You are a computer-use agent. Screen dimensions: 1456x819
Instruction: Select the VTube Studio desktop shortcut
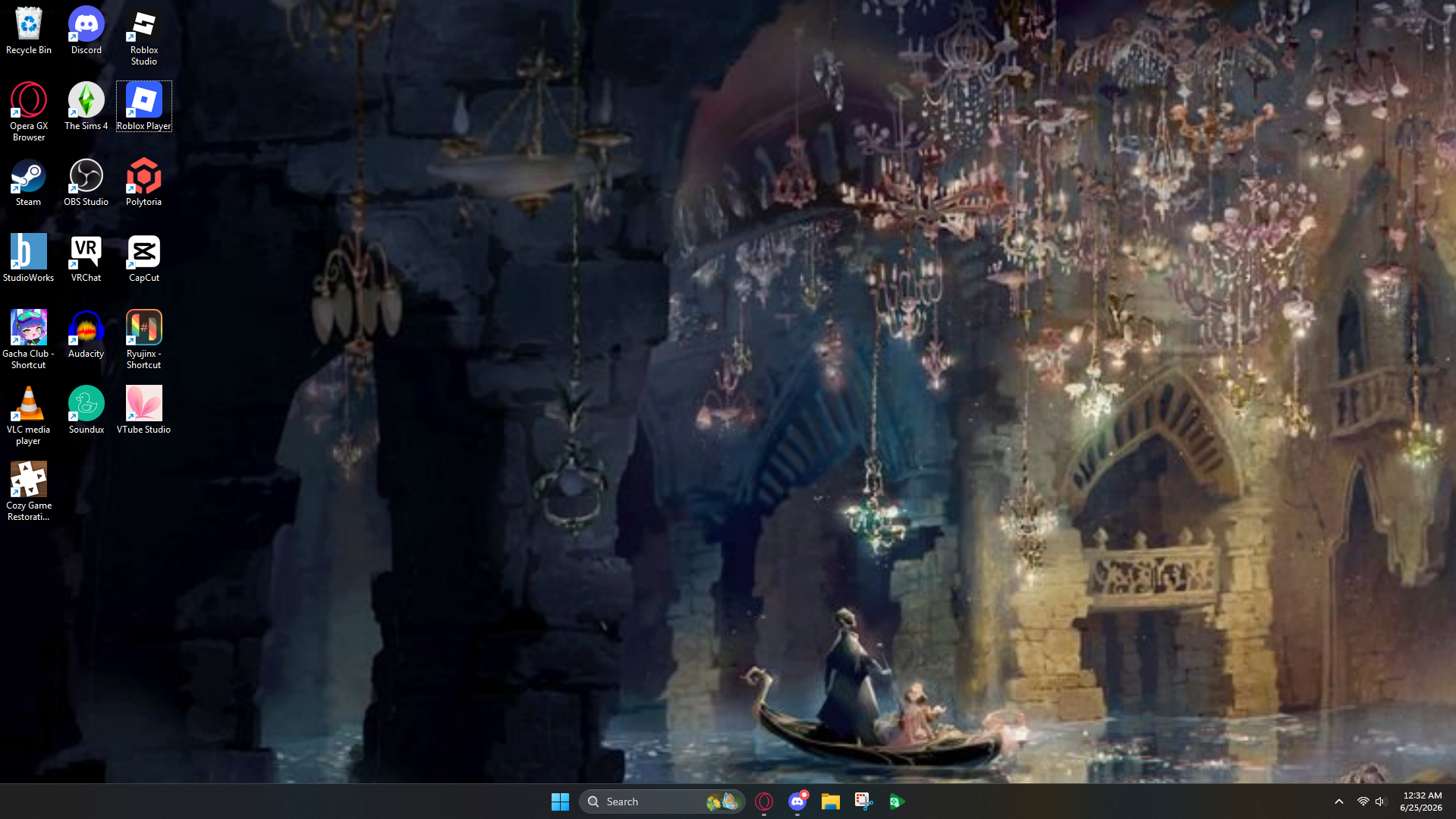click(x=144, y=411)
